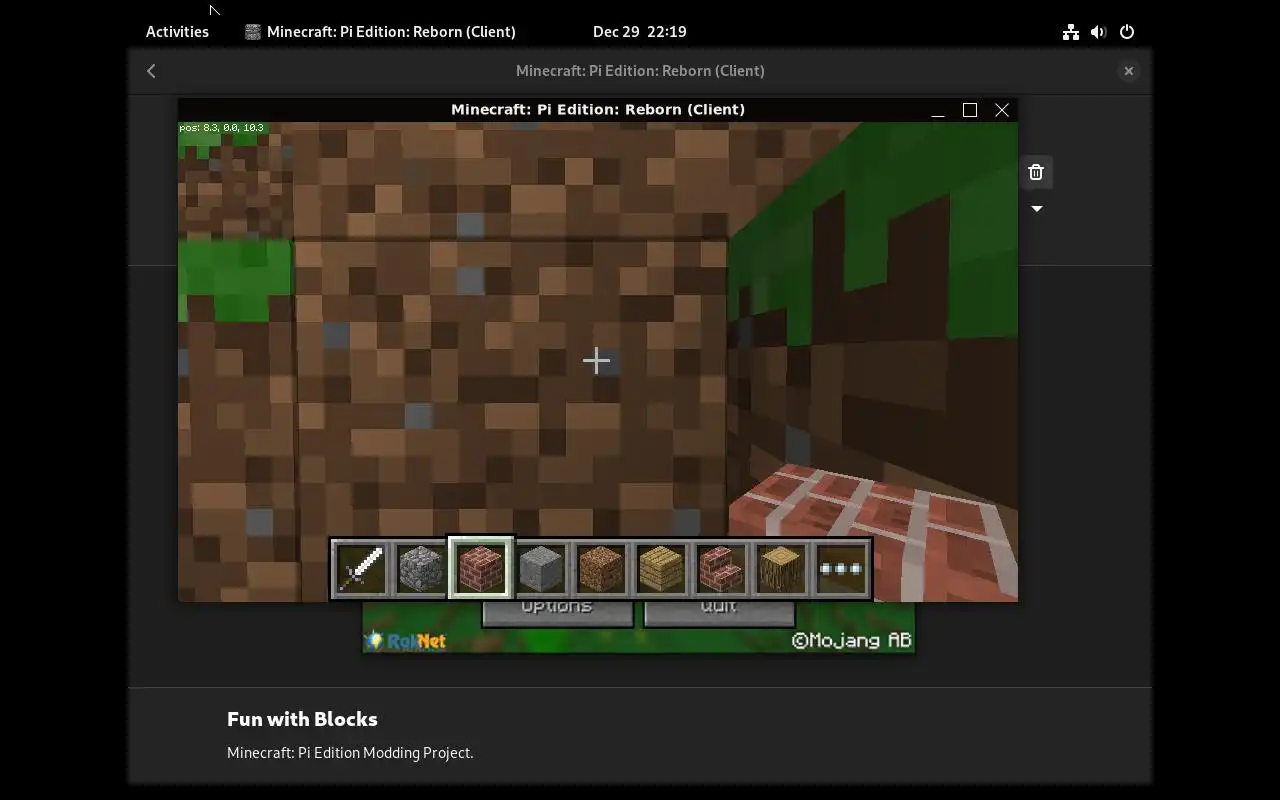Click the 'Minecraft: Pi Edition Modding Project.' description

(x=350, y=752)
